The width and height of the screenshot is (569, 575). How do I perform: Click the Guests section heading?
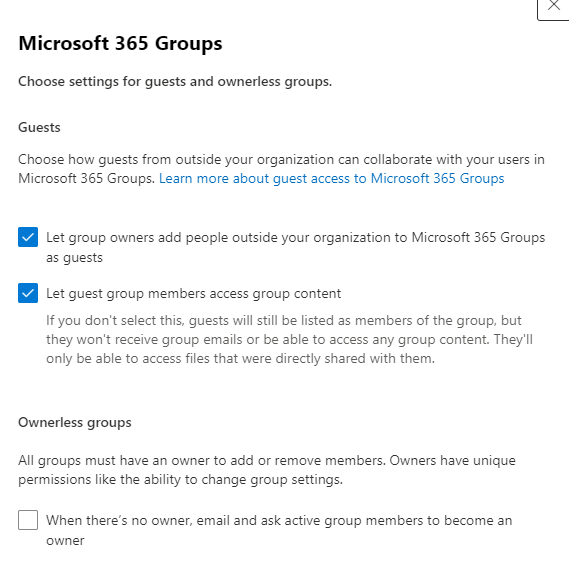tap(39, 128)
